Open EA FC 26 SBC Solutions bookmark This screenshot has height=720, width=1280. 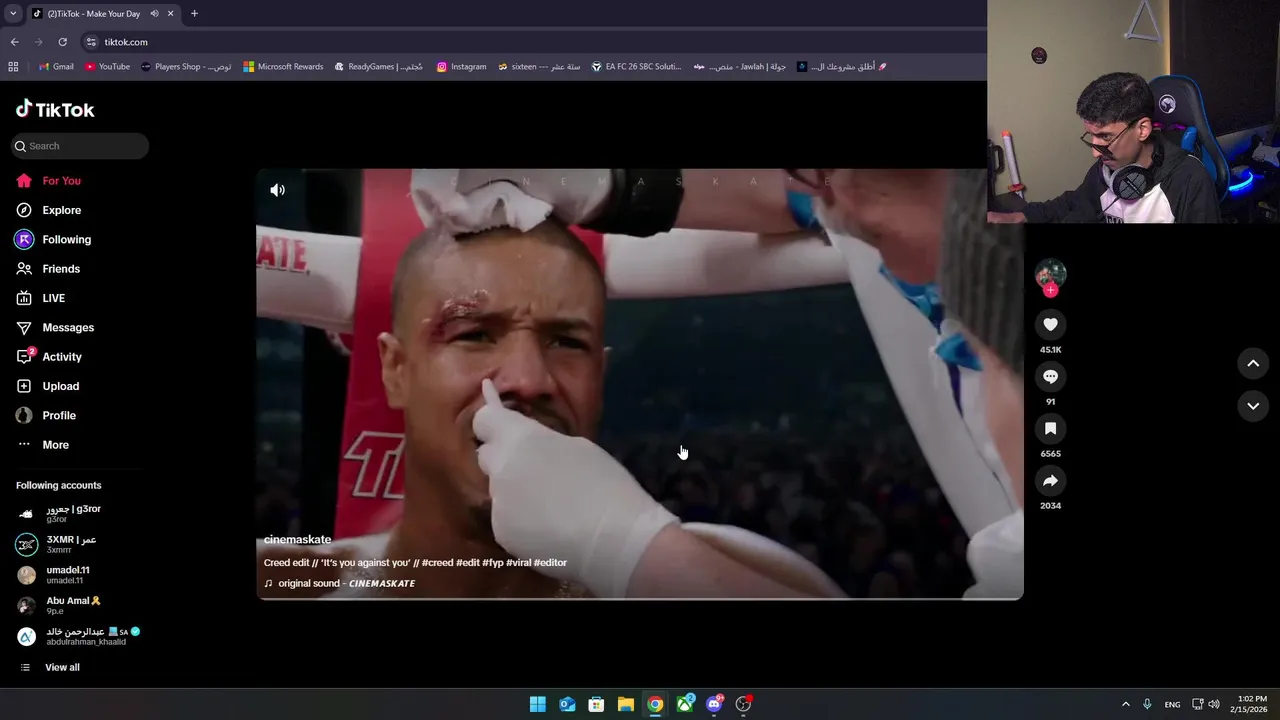pyautogui.click(x=636, y=67)
